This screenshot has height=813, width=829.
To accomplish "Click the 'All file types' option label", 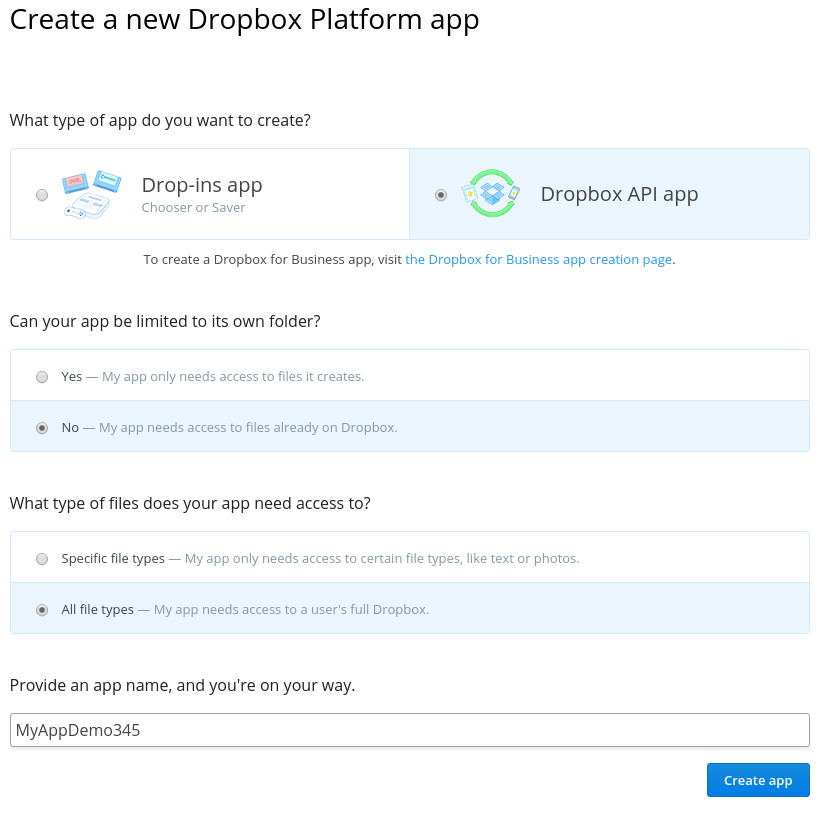I will point(97,609).
